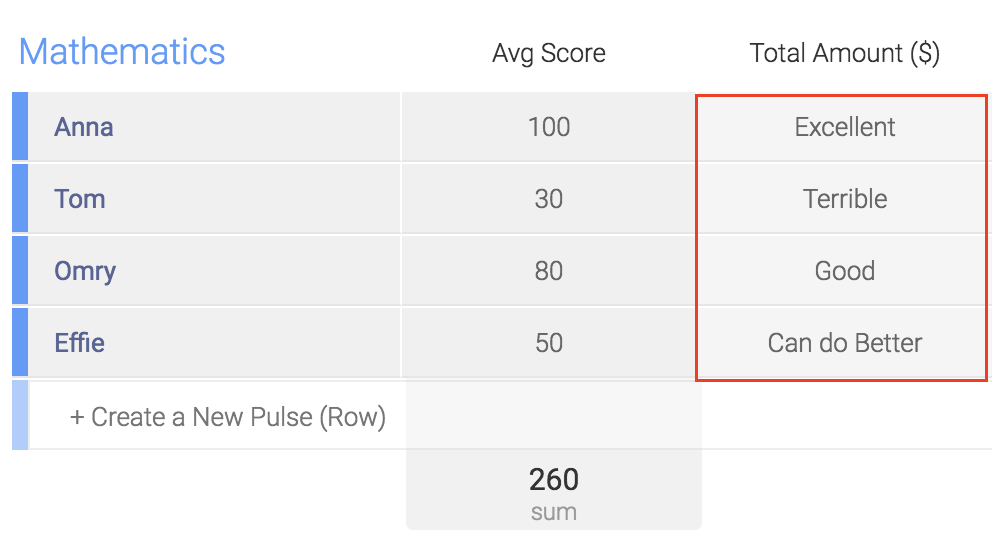This screenshot has width=992, height=550.
Task: Edit Tom's Avg Score cell showing 30
Action: (x=549, y=199)
